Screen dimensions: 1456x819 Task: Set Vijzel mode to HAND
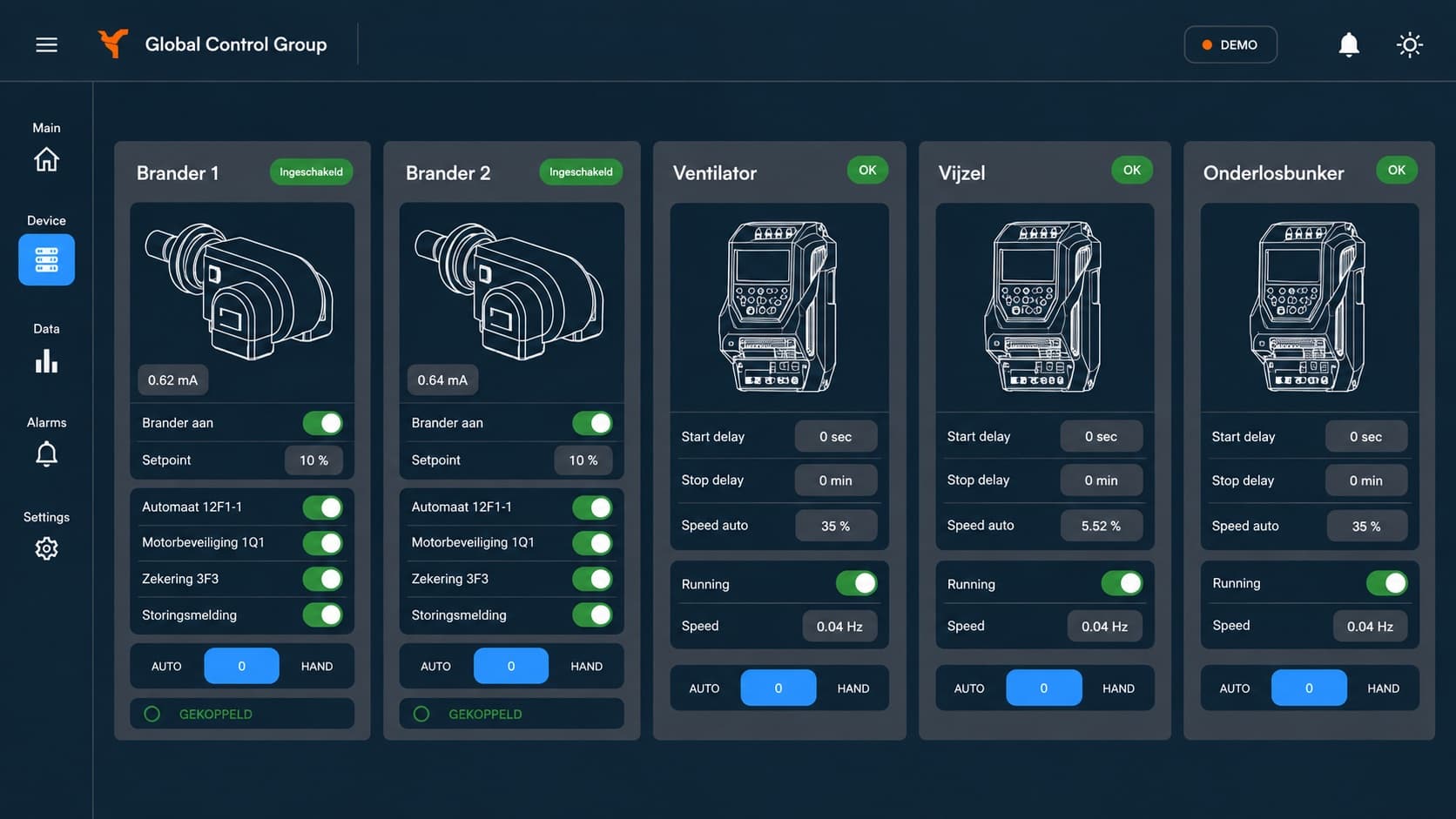coord(1118,688)
